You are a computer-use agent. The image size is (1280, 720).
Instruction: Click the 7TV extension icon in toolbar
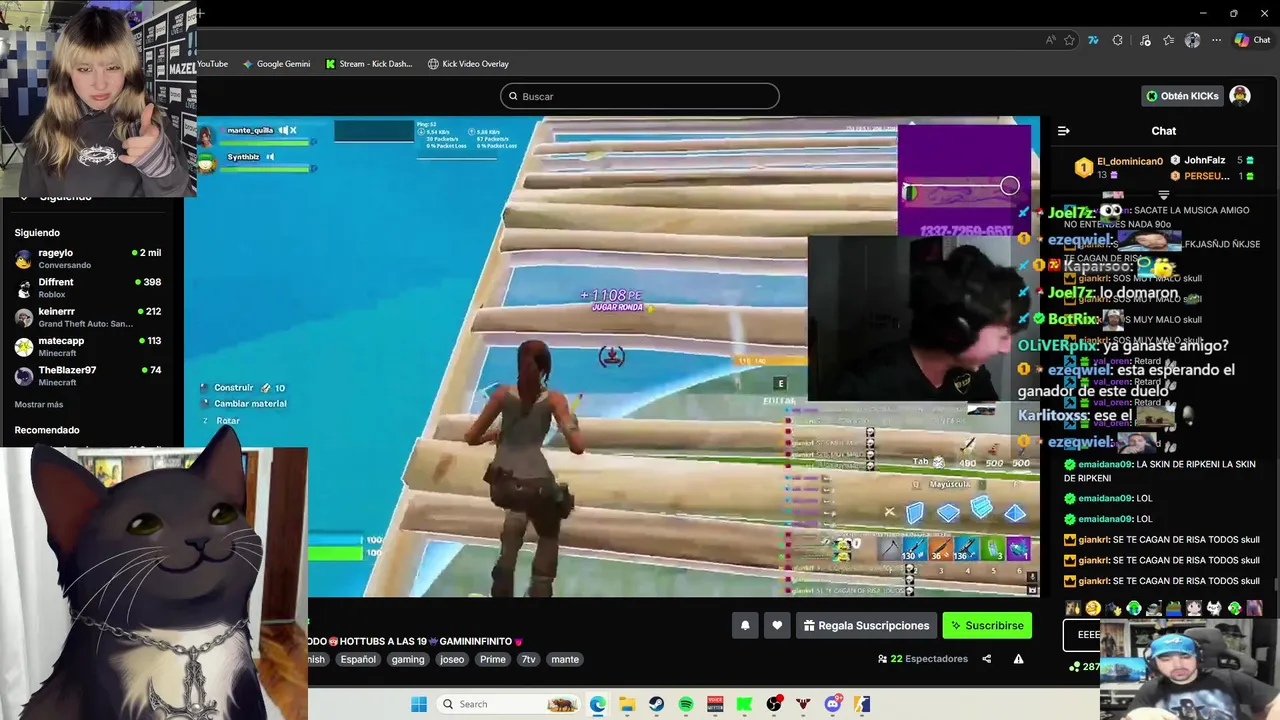[x=1093, y=40]
